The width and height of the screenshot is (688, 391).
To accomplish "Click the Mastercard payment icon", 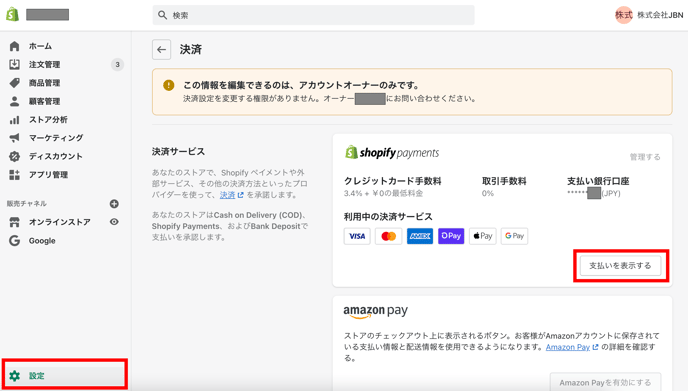I will (x=389, y=236).
